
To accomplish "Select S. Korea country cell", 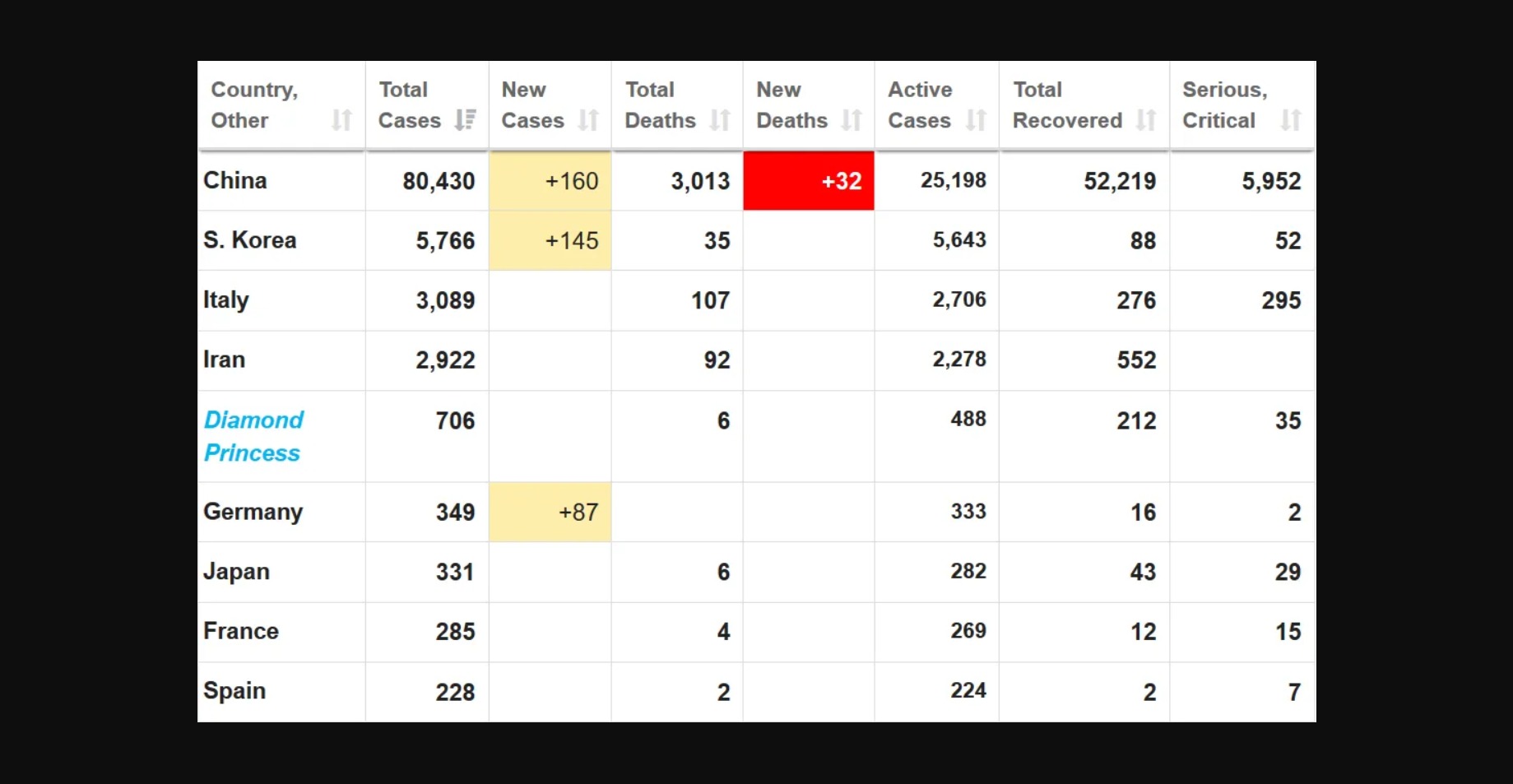I will pyautogui.click(x=250, y=240).
